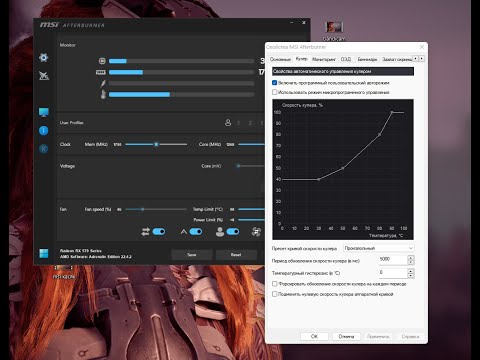
Task: Increase temperature hysteresis with up arrow
Action: [x=411, y=271]
